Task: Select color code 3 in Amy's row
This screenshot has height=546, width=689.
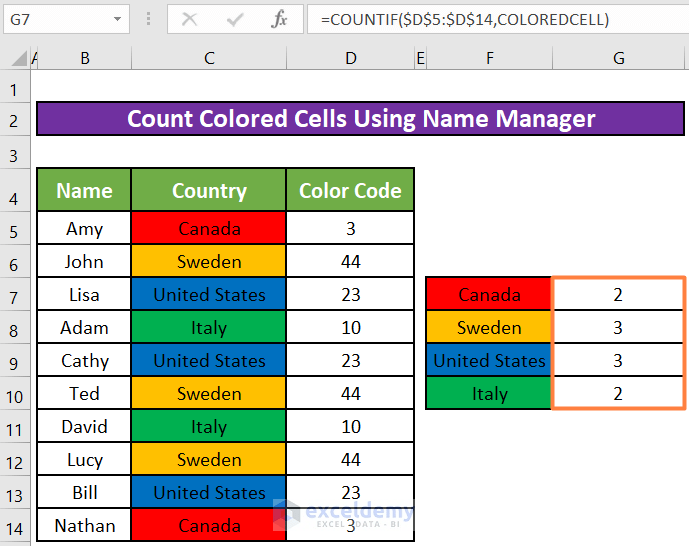Action: tap(350, 228)
